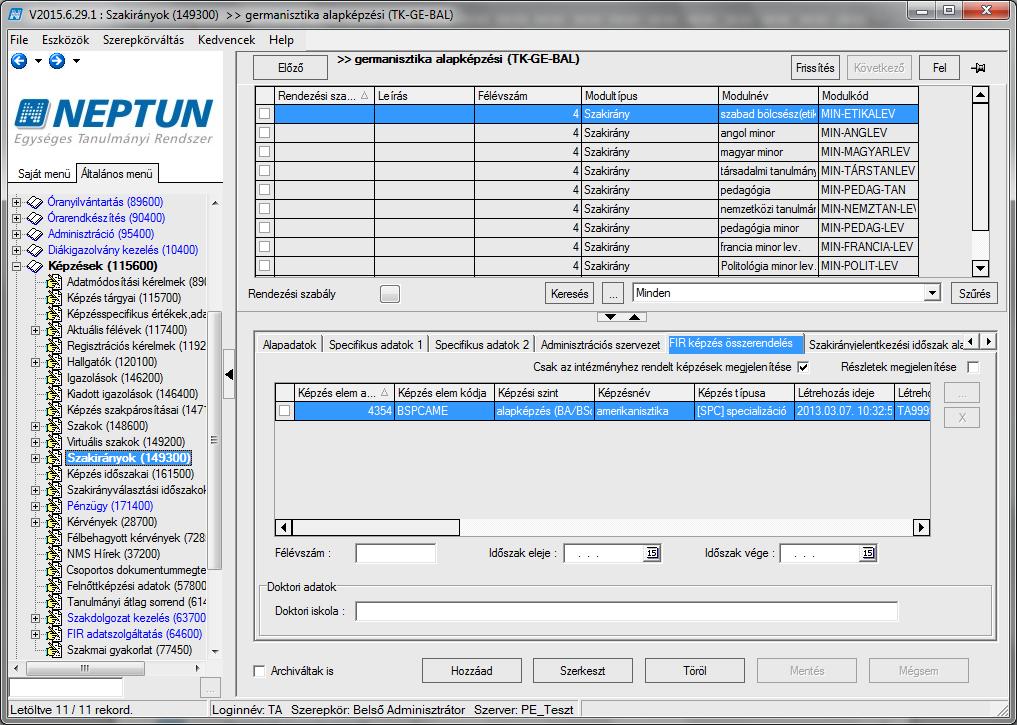Click the icon next to Diákigazolvány kezelés
Image resolution: width=1017 pixels, height=725 pixels.
click(x=35, y=250)
